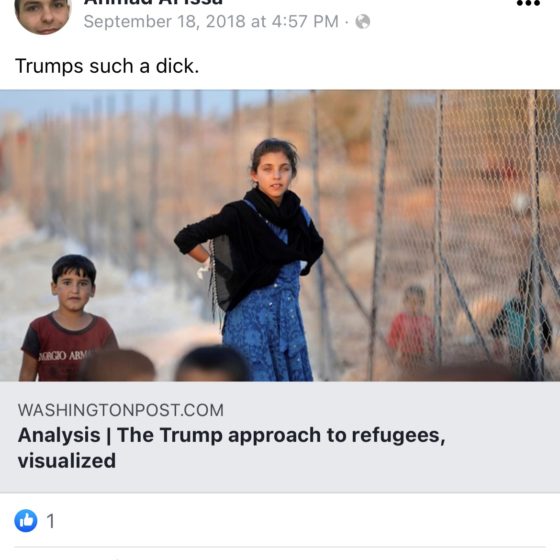
Task: Click the girl in blue dress in the photo
Action: pyautogui.click(x=256, y=260)
